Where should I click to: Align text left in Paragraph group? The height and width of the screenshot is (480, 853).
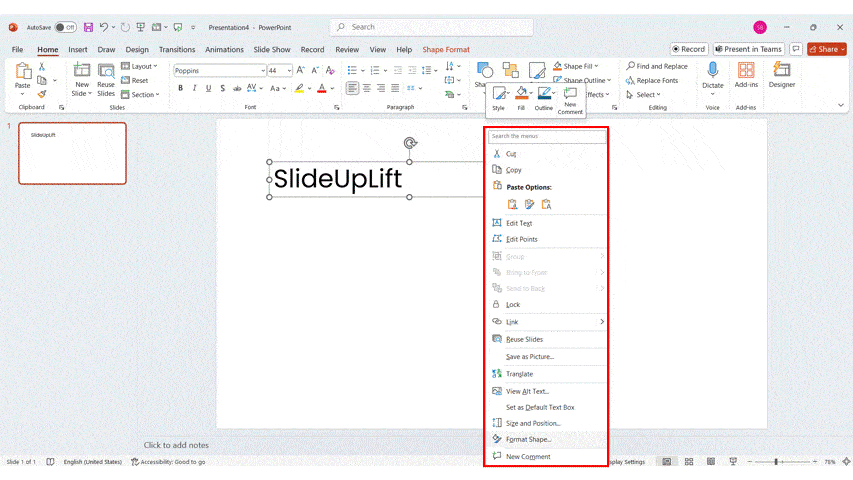click(353, 88)
